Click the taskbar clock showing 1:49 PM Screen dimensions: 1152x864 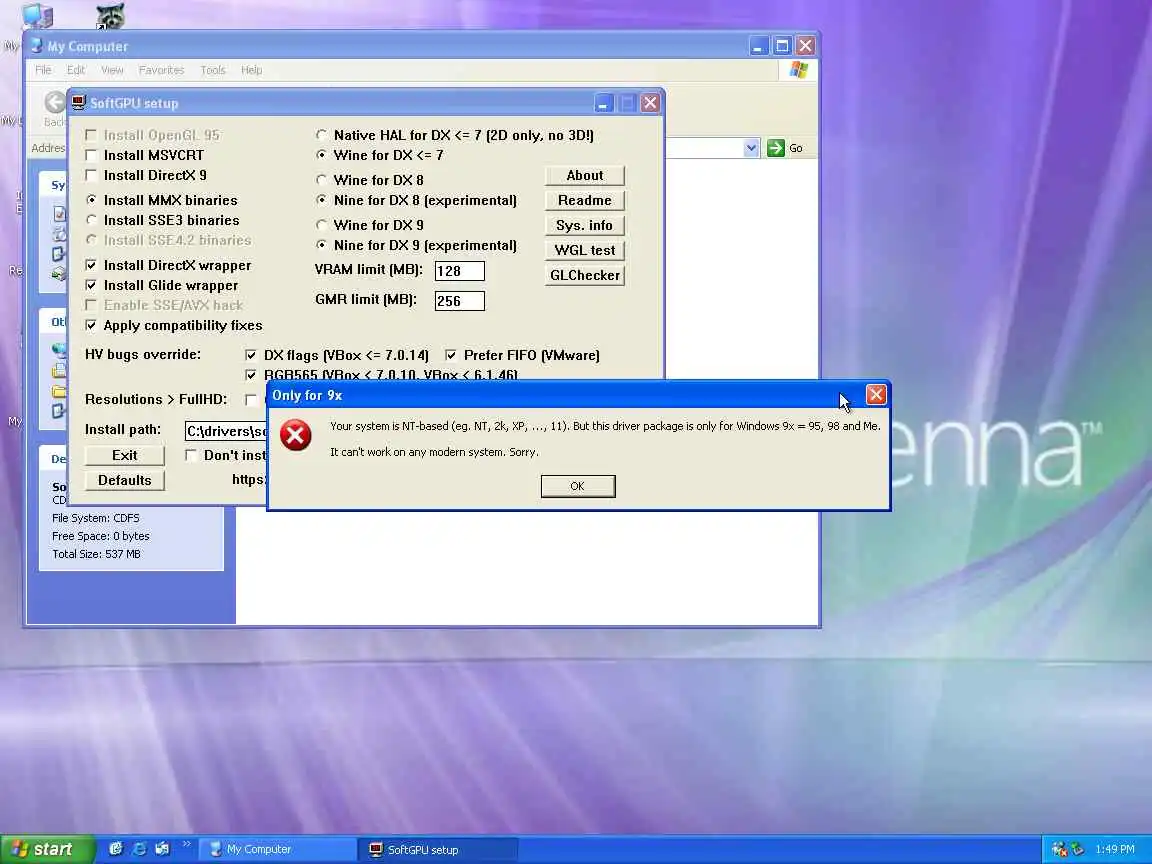click(x=1115, y=849)
